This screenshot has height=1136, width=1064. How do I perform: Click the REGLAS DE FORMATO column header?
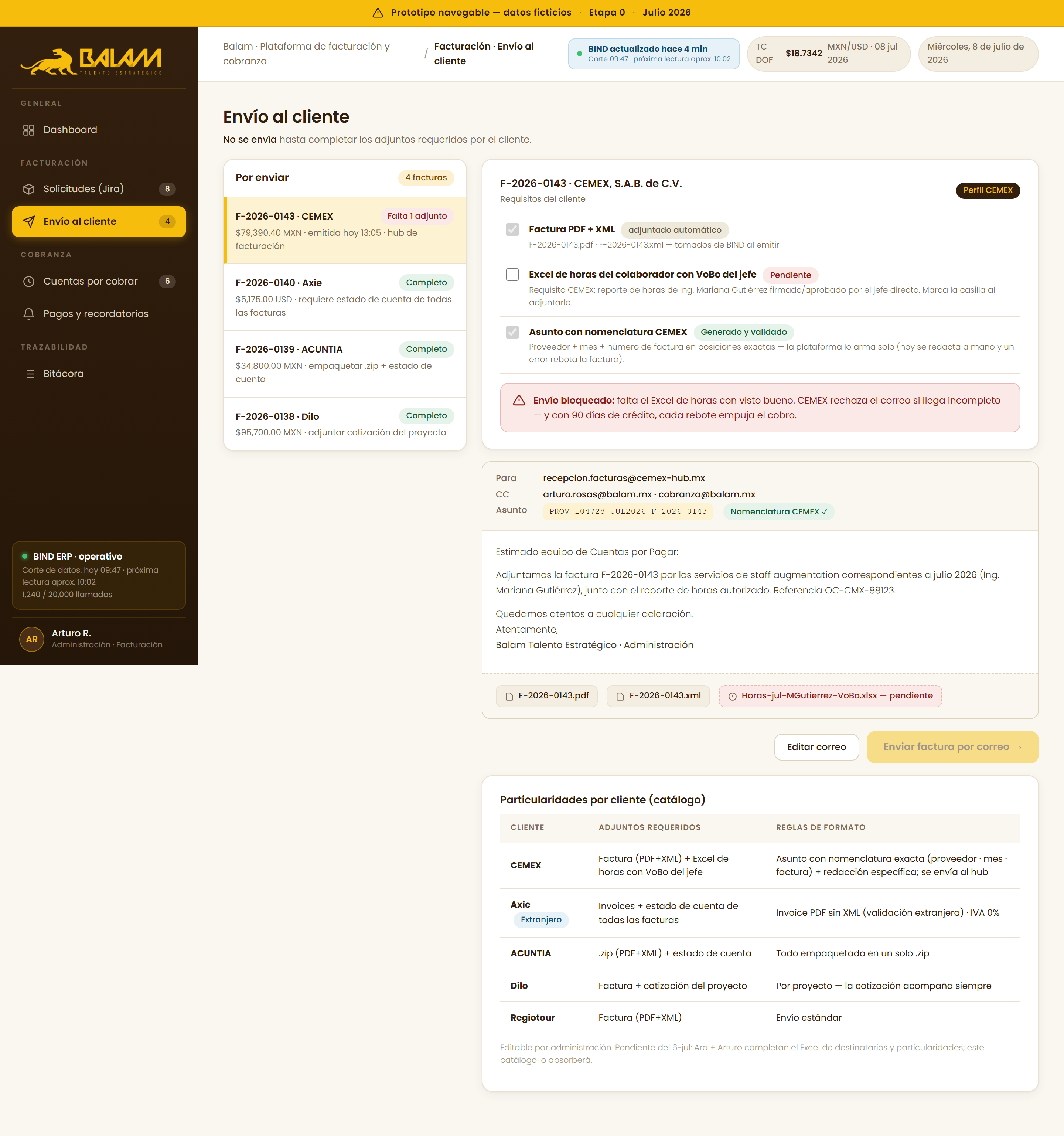[820, 827]
